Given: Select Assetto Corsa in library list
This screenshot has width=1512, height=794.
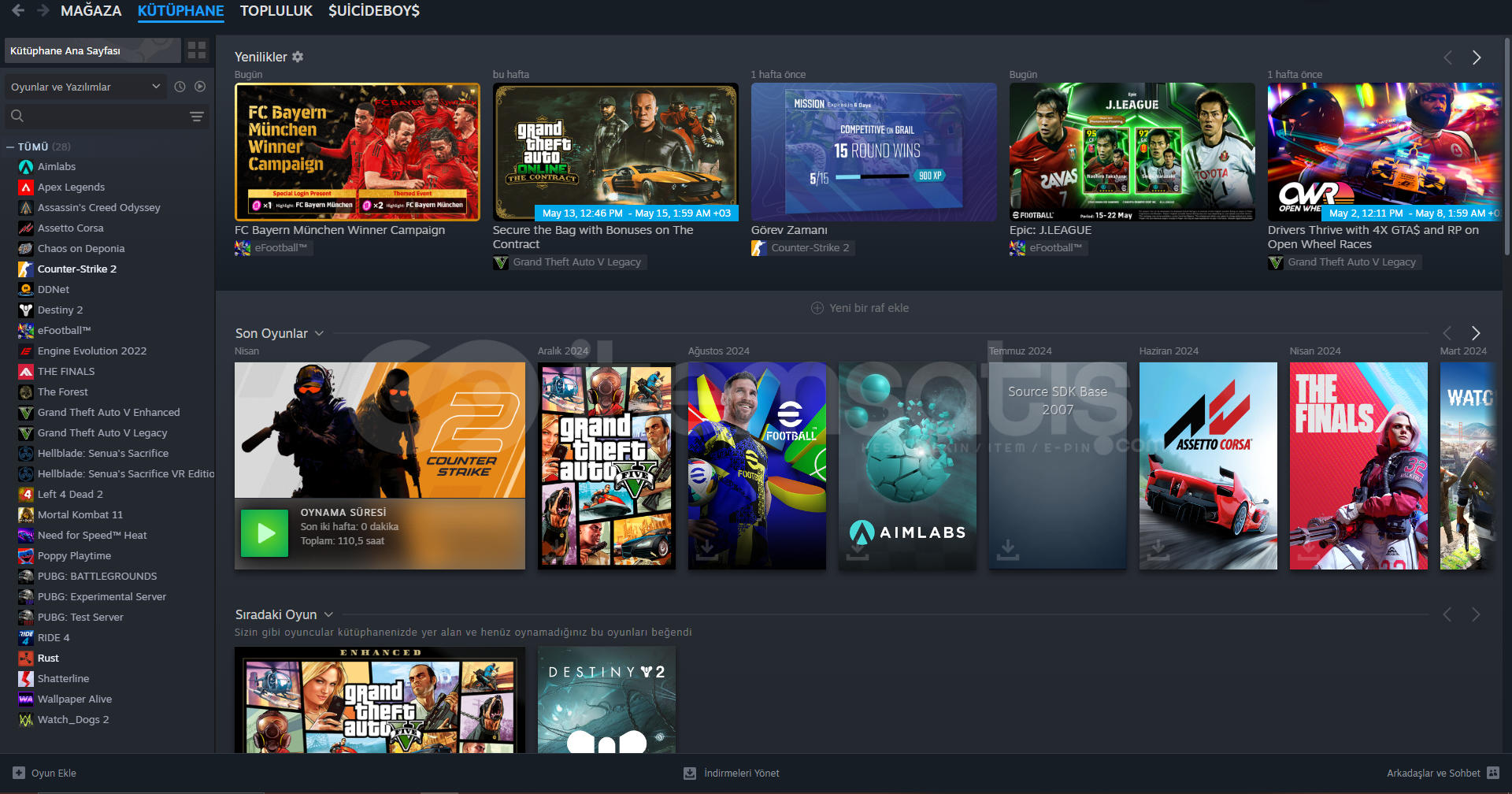Looking at the screenshot, I should coord(70,228).
